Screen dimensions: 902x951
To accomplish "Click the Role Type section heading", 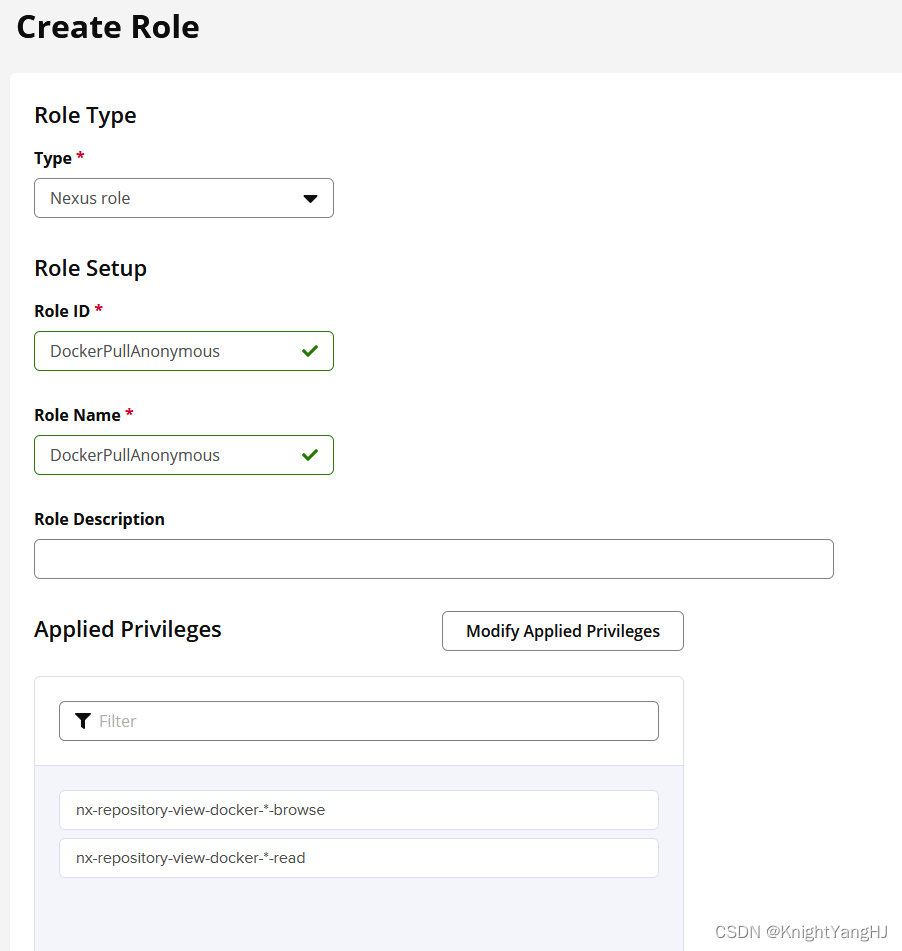I will (86, 116).
